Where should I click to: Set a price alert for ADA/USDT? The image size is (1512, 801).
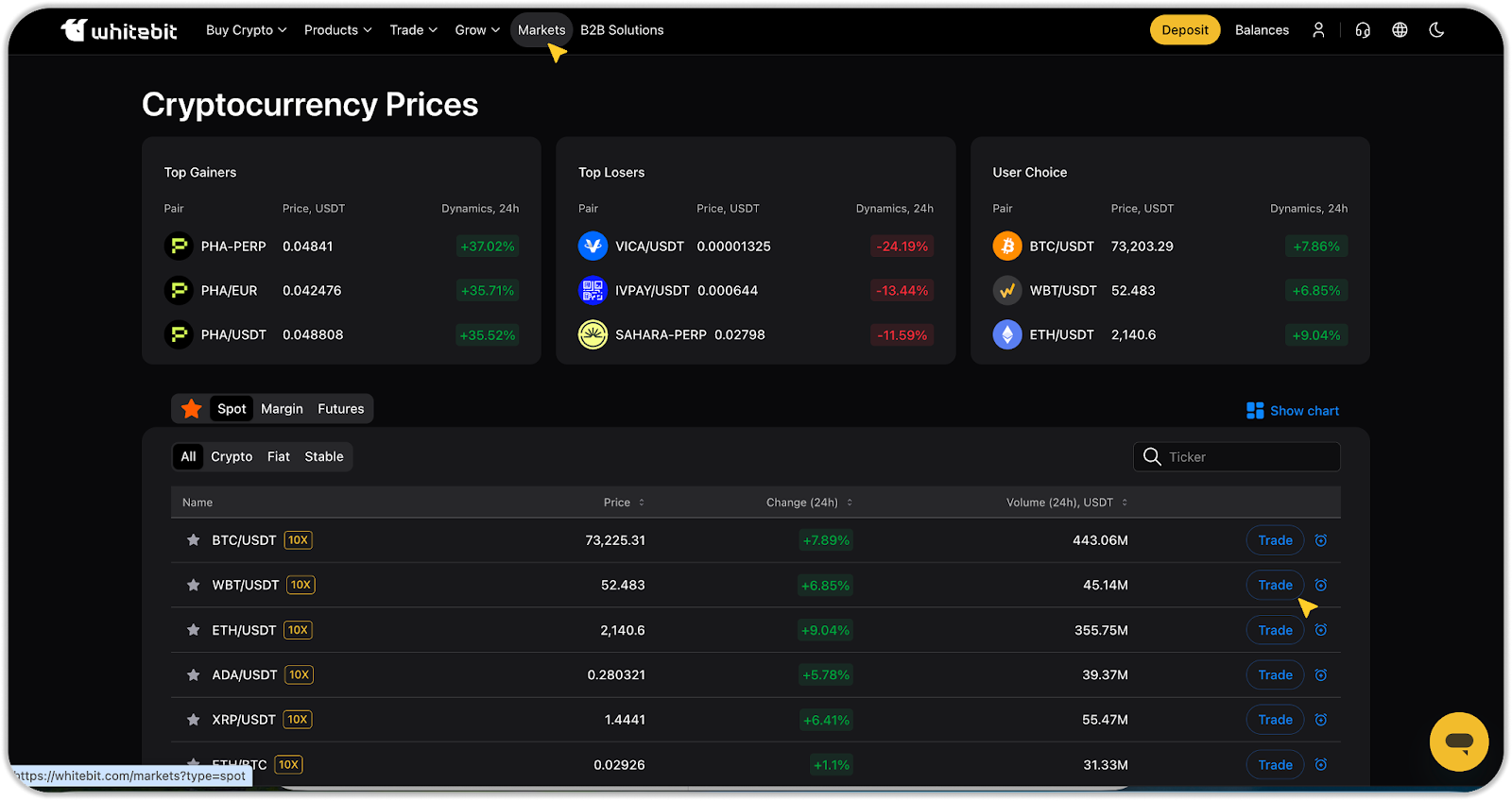click(1321, 675)
